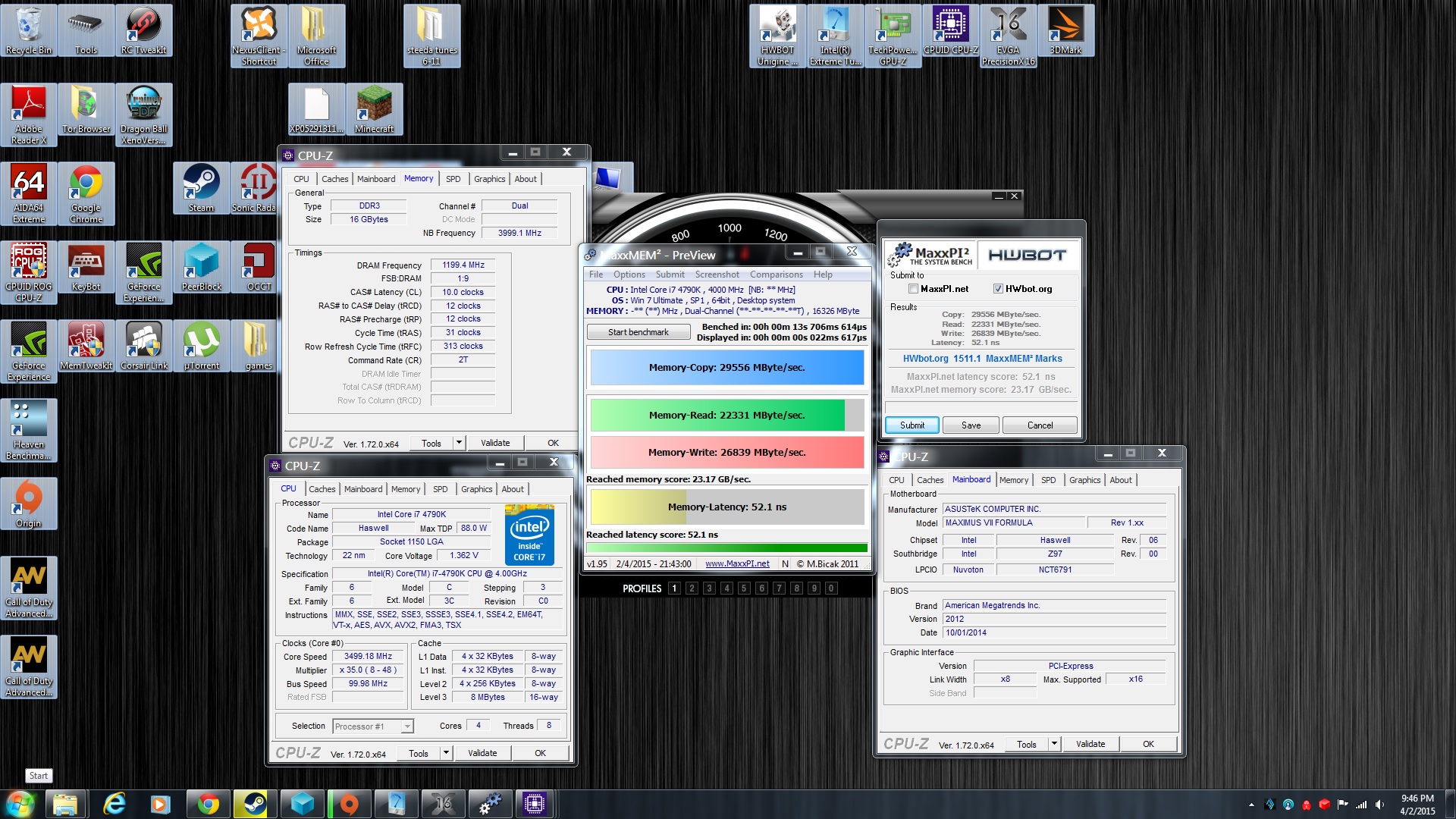
Task: Click Save button in HWBOT dialog
Action: (x=971, y=425)
